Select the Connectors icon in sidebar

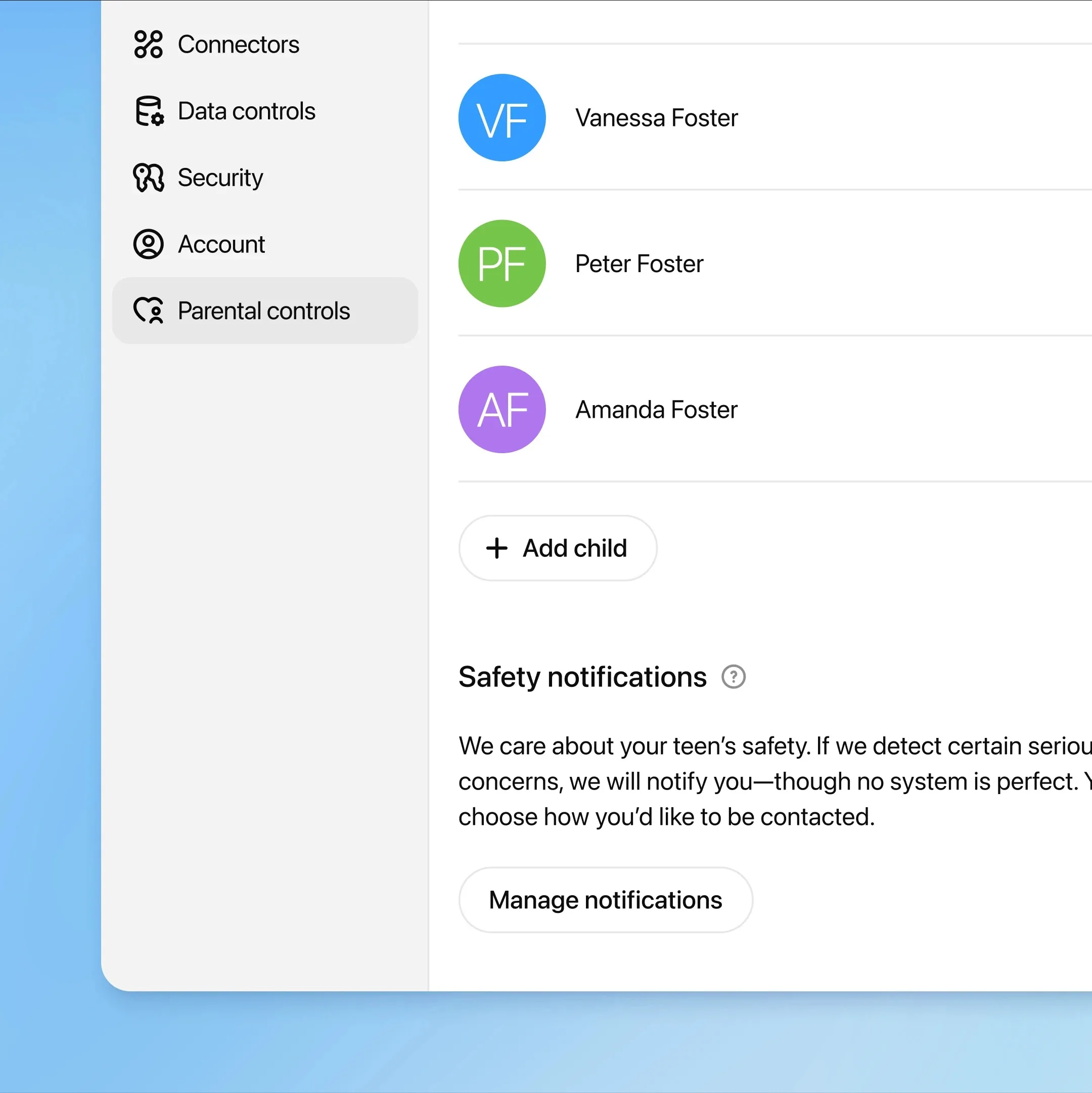(148, 45)
